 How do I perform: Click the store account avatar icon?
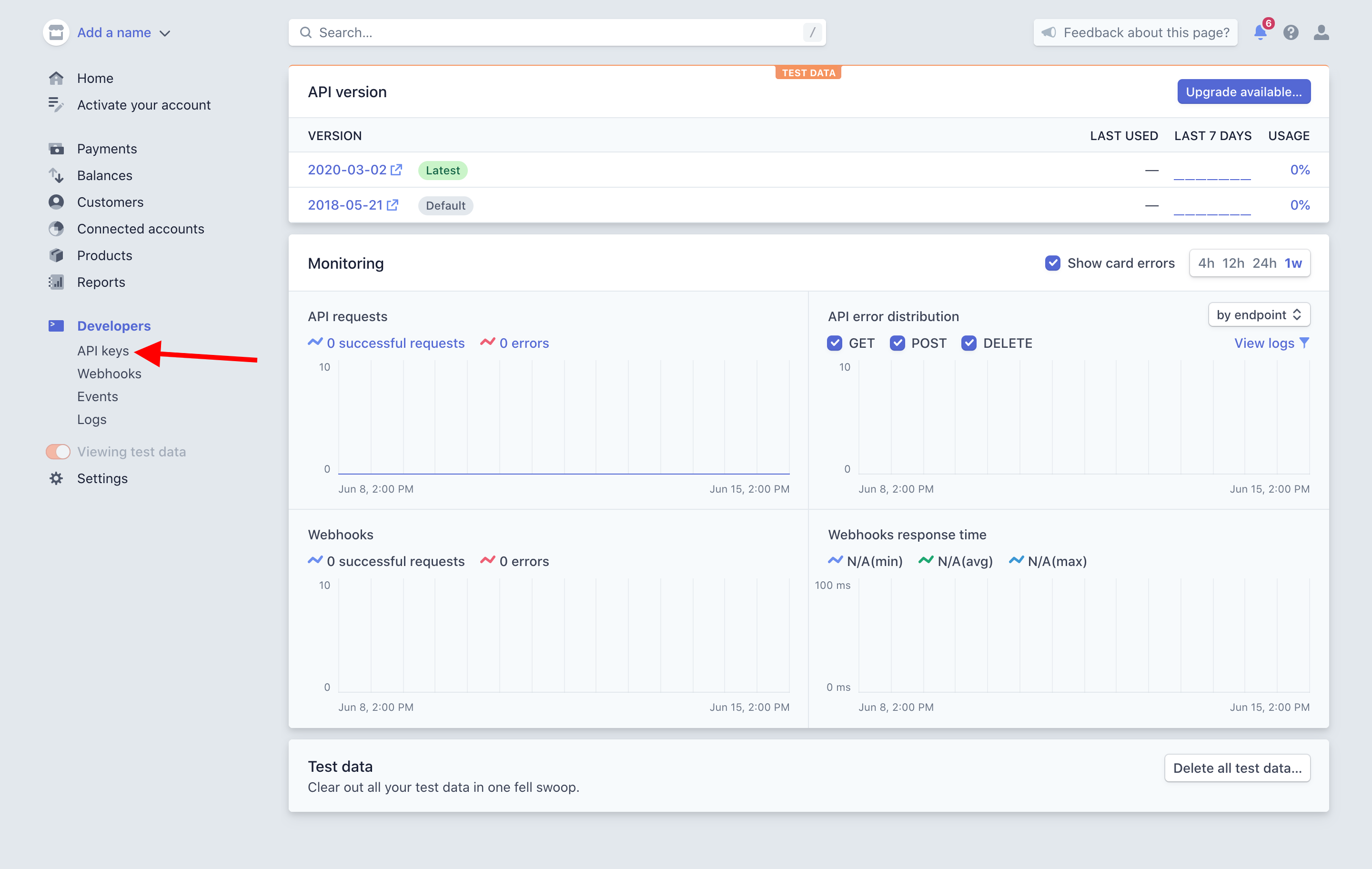pyautogui.click(x=56, y=32)
